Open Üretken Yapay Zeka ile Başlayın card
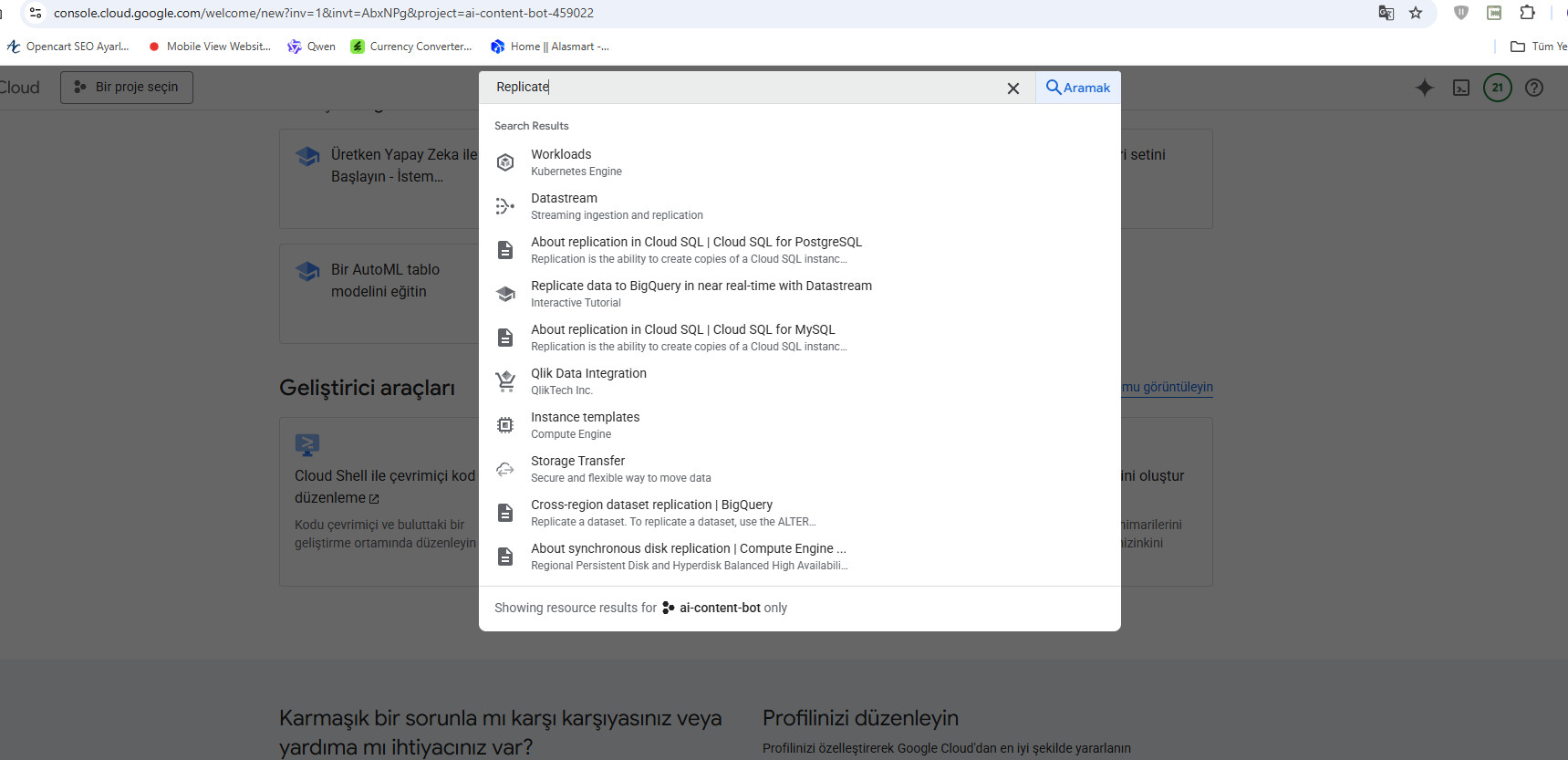Screen dimensions: 1568x760 (x=379, y=179)
